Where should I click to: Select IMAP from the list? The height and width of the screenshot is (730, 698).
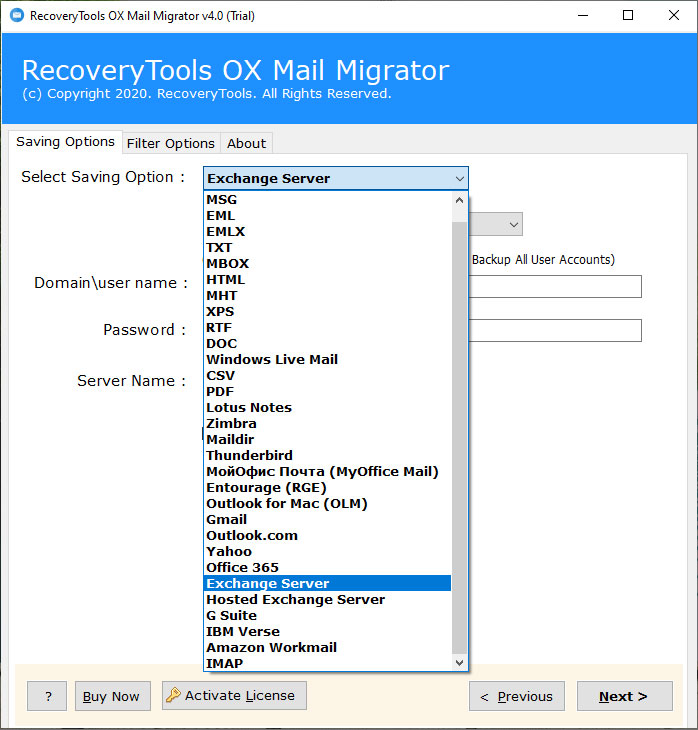pos(328,663)
